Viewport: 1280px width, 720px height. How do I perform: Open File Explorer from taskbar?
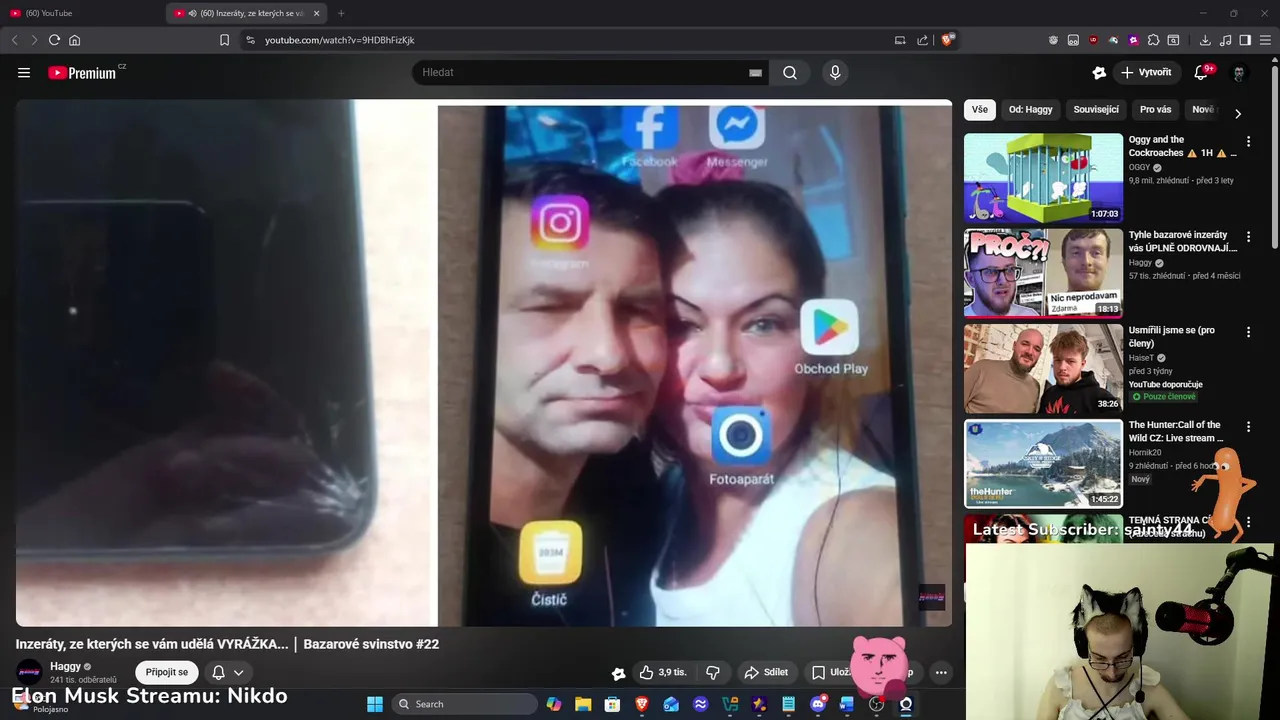click(583, 704)
